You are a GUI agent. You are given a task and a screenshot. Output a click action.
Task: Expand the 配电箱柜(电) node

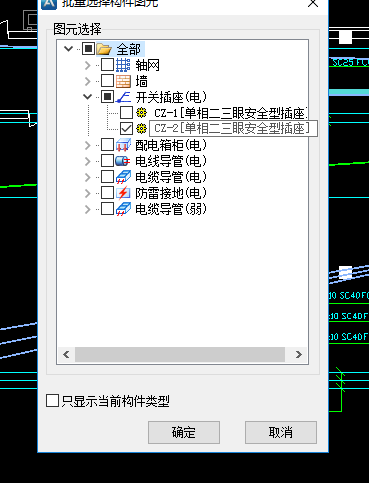(88, 145)
